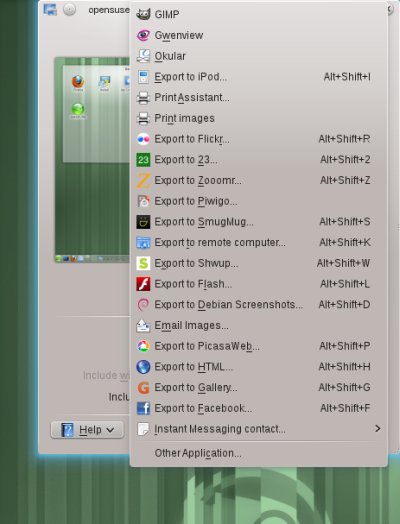Click the Alt+Shift+R shortcut text

pyautogui.click(x=344, y=139)
